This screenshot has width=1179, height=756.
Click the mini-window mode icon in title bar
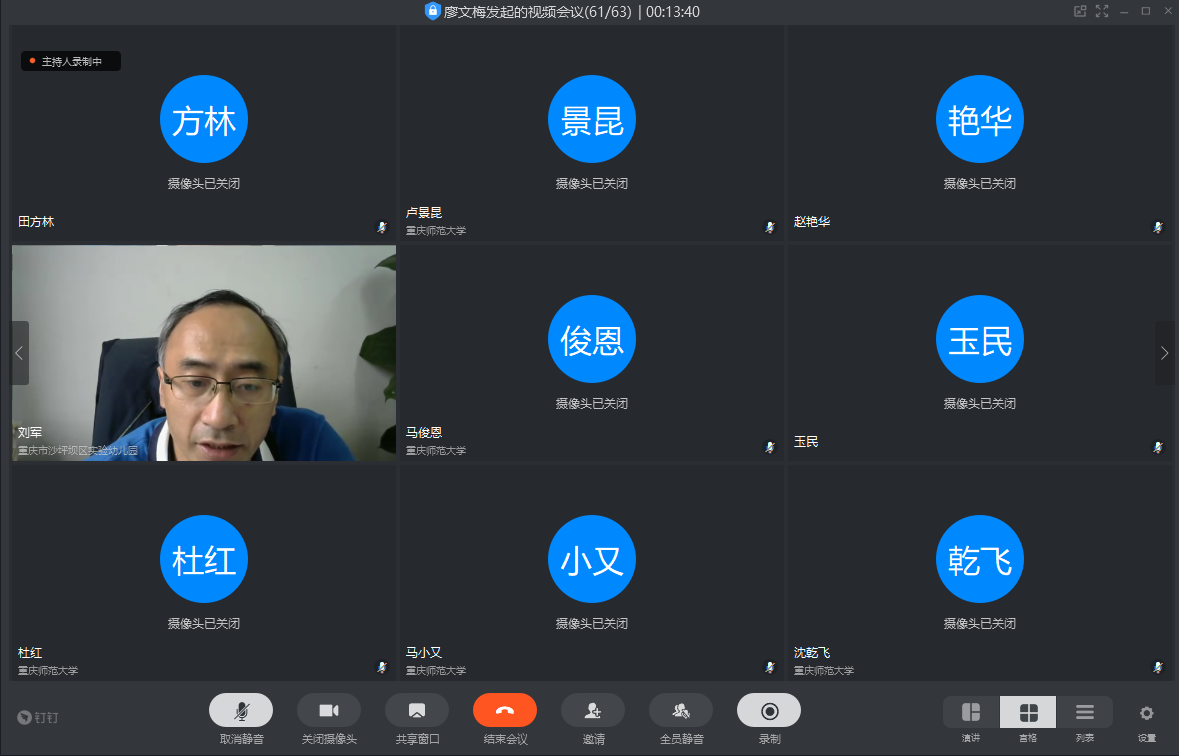pos(1080,11)
